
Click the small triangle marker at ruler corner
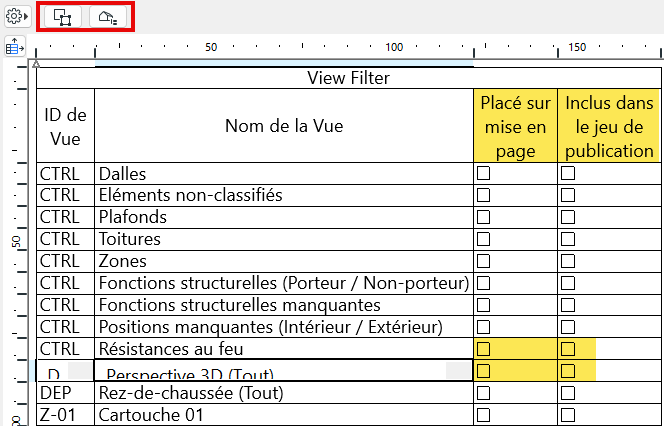(36, 64)
